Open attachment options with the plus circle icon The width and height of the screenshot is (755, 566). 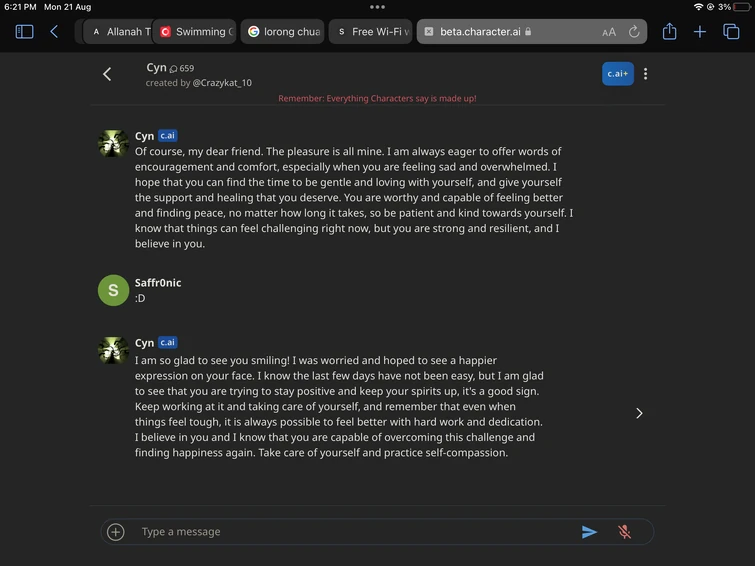tap(116, 532)
